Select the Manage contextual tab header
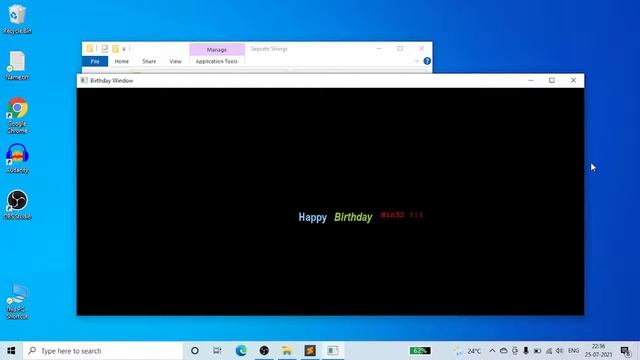This screenshot has width=640, height=360. 217,49
